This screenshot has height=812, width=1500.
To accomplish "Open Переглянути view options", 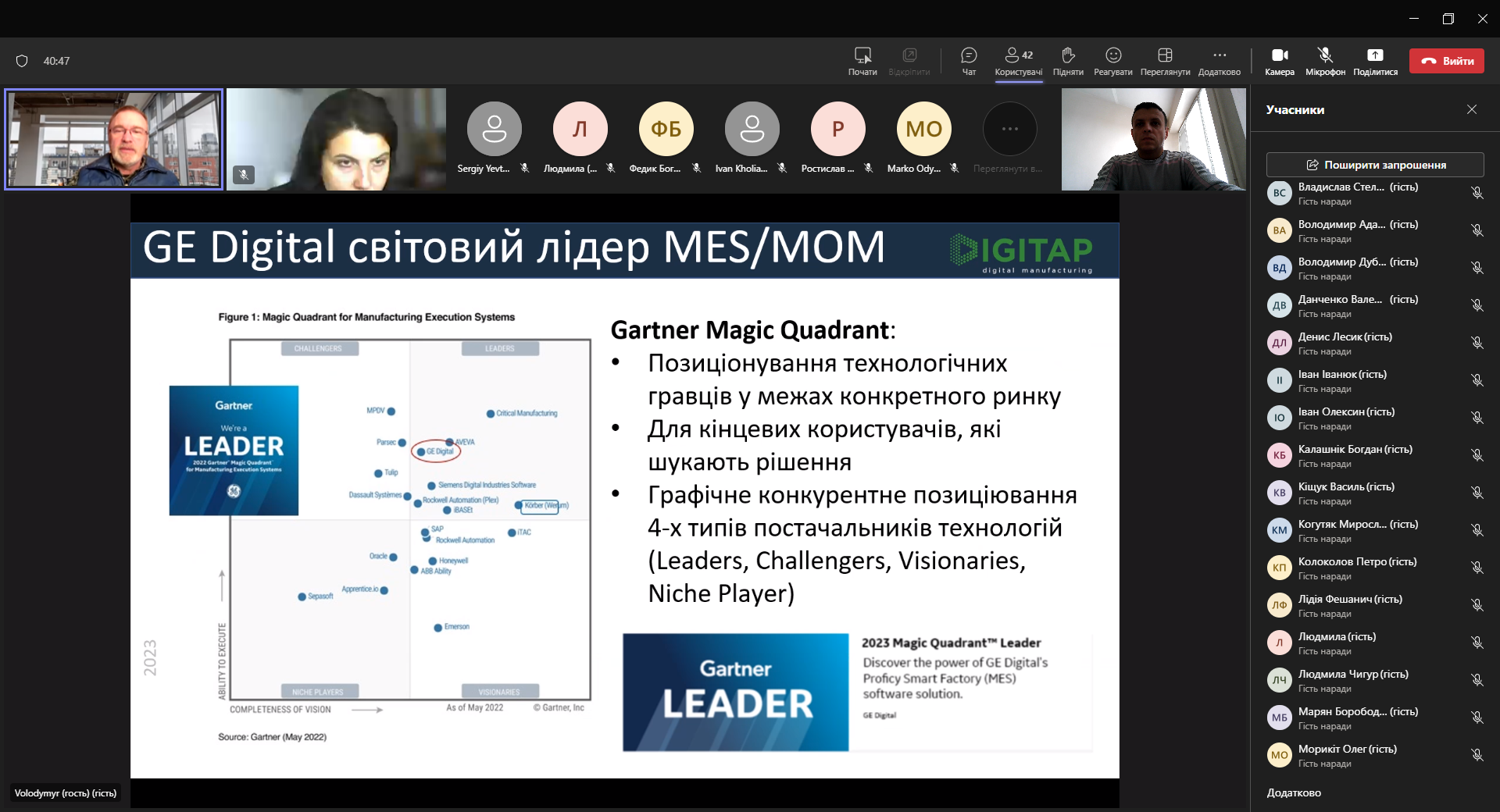I will tap(1165, 61).
